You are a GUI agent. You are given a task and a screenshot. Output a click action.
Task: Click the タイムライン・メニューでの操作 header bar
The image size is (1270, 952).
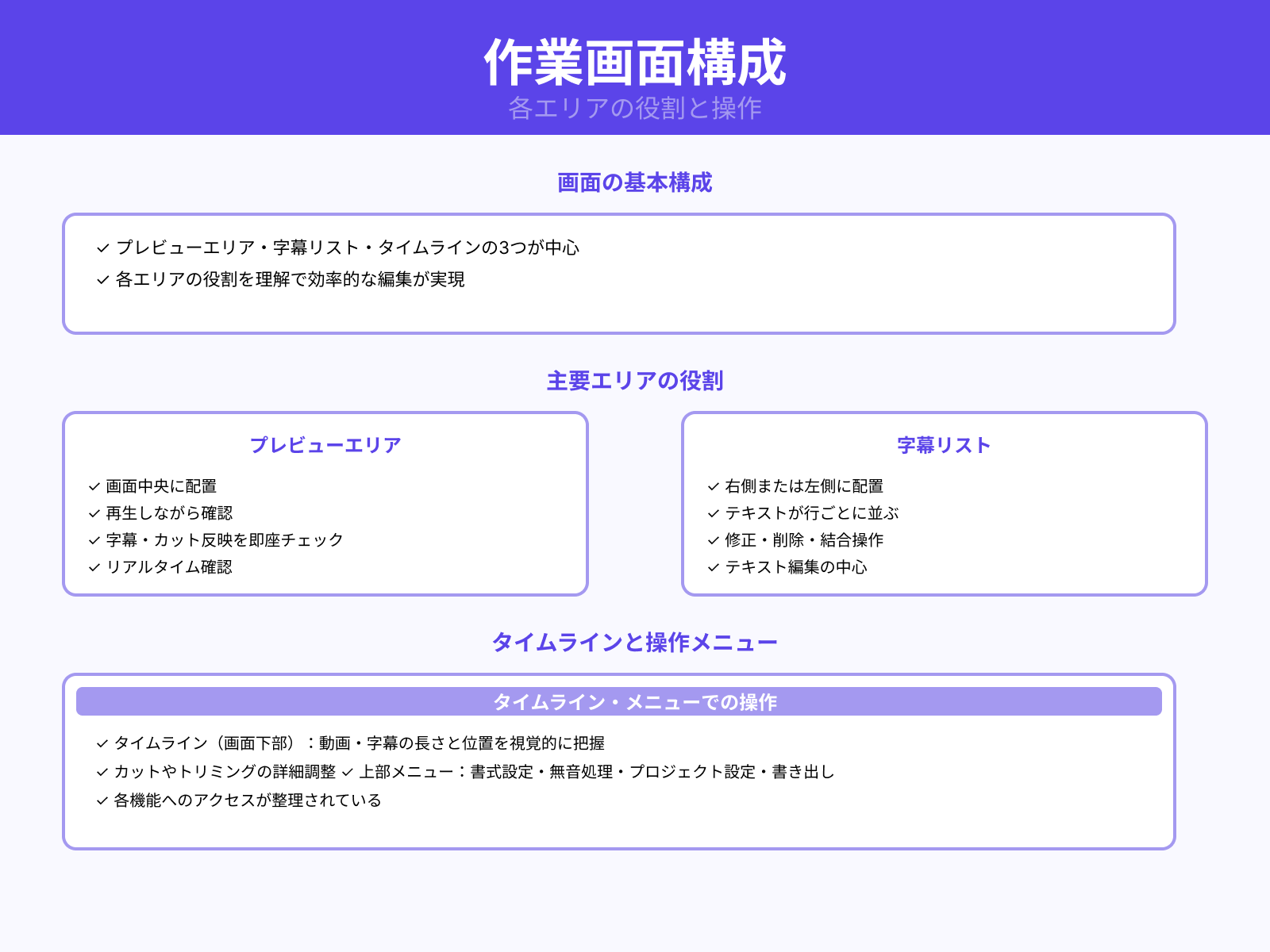[635, 701]
